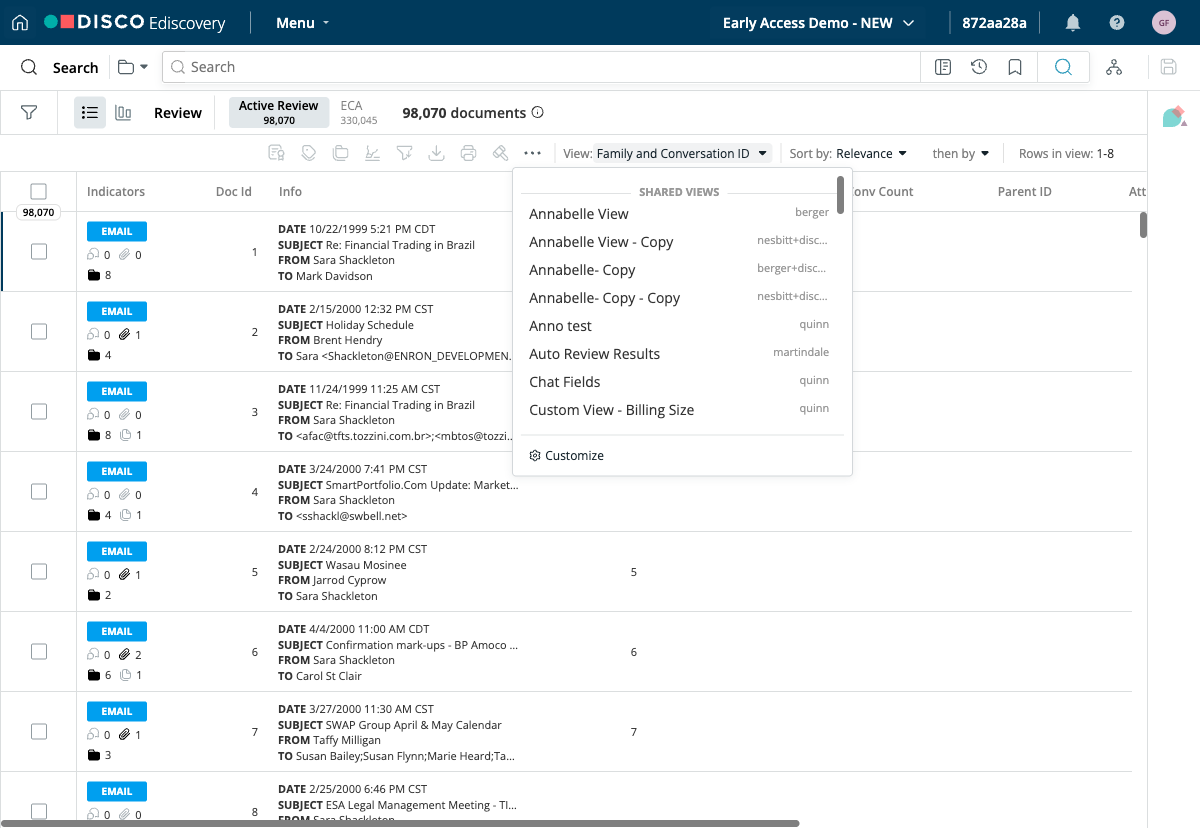Switch to bar chart analytics view

pos(123,113)
